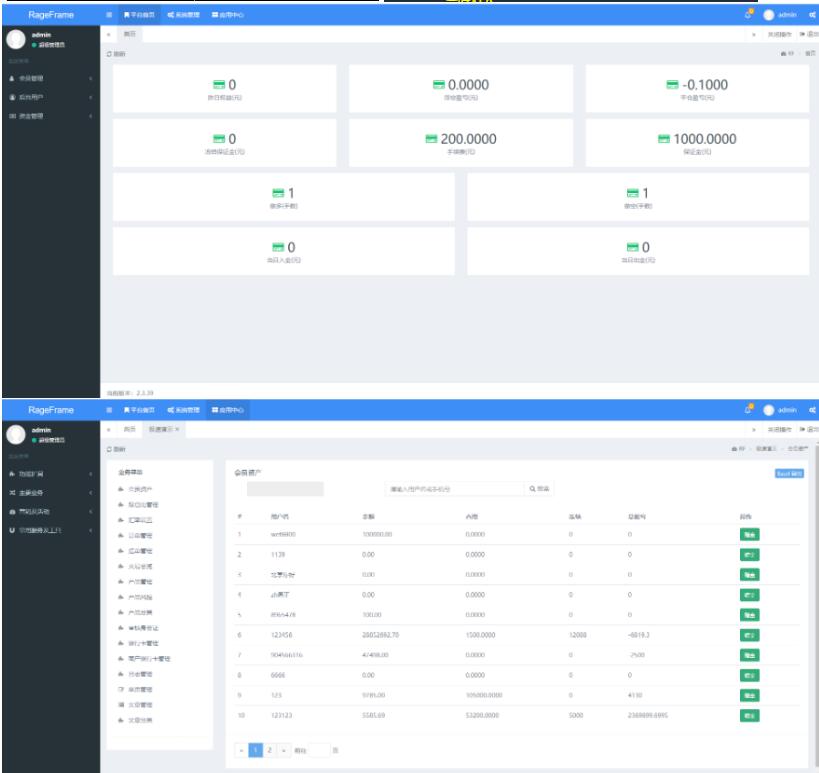Click the search button next to the username field
This screenshot has width=819, height=773.
click(x=539, y=489)
